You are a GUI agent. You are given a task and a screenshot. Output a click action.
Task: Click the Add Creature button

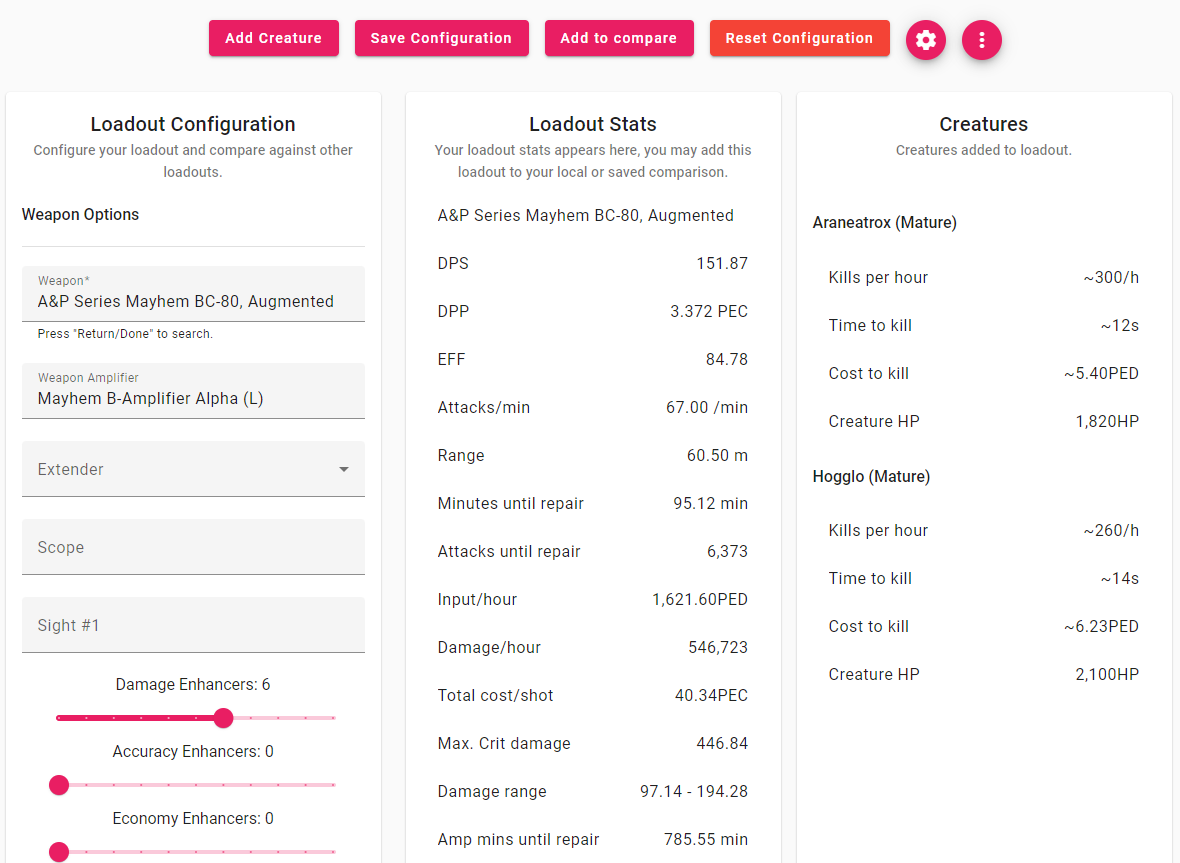click(274, 38)
